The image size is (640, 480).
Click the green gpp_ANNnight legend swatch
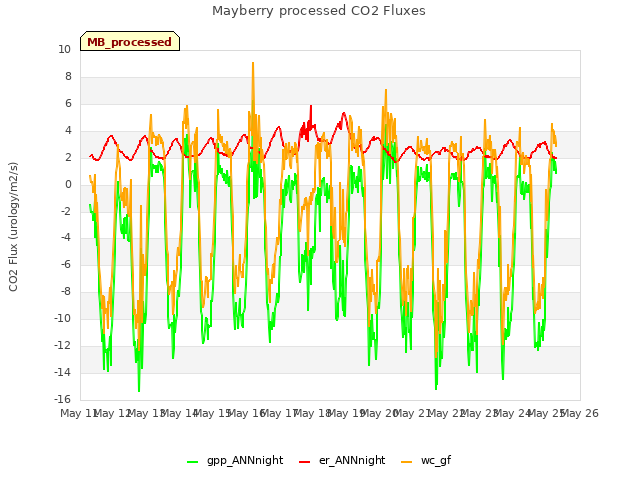[193, 462]
